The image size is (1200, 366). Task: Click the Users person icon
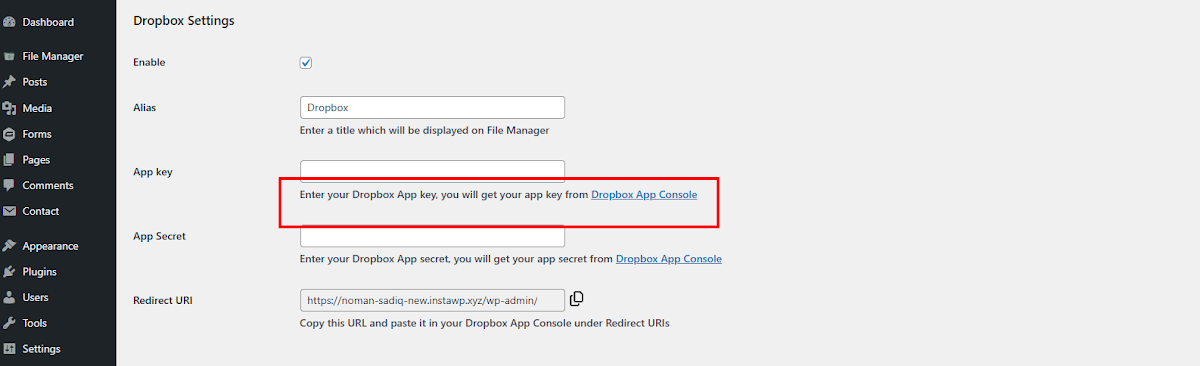(9, 298)
